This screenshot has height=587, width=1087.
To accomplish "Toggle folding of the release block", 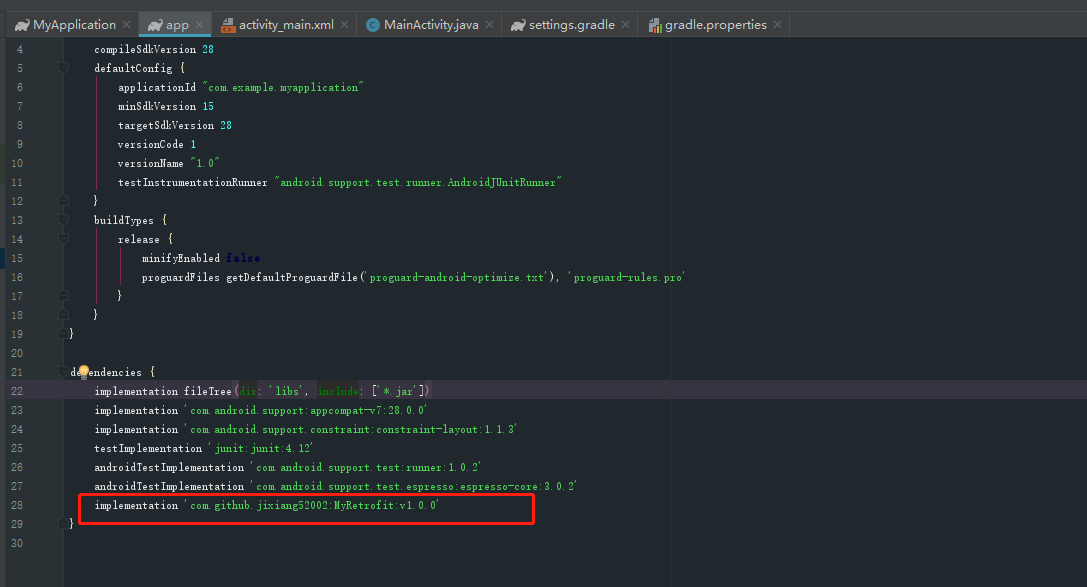I will coord(62,239).
